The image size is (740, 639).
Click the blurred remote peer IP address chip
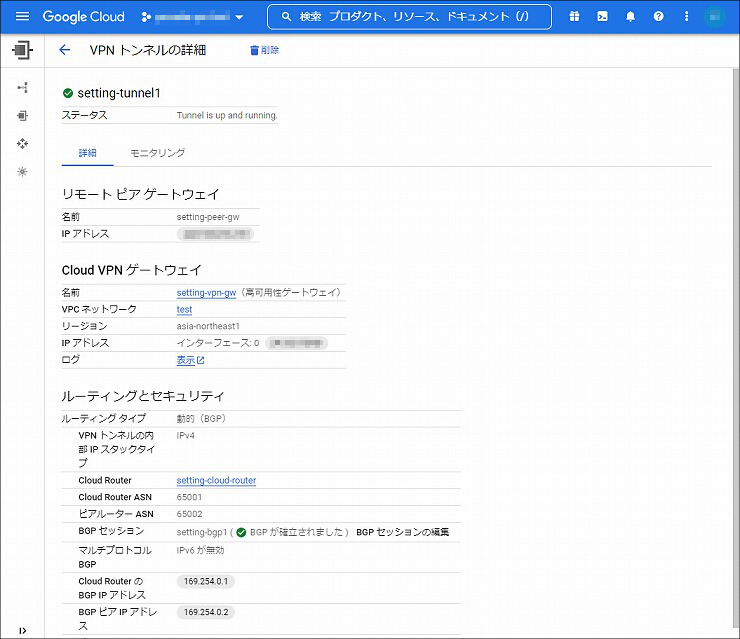pos(215,234)
